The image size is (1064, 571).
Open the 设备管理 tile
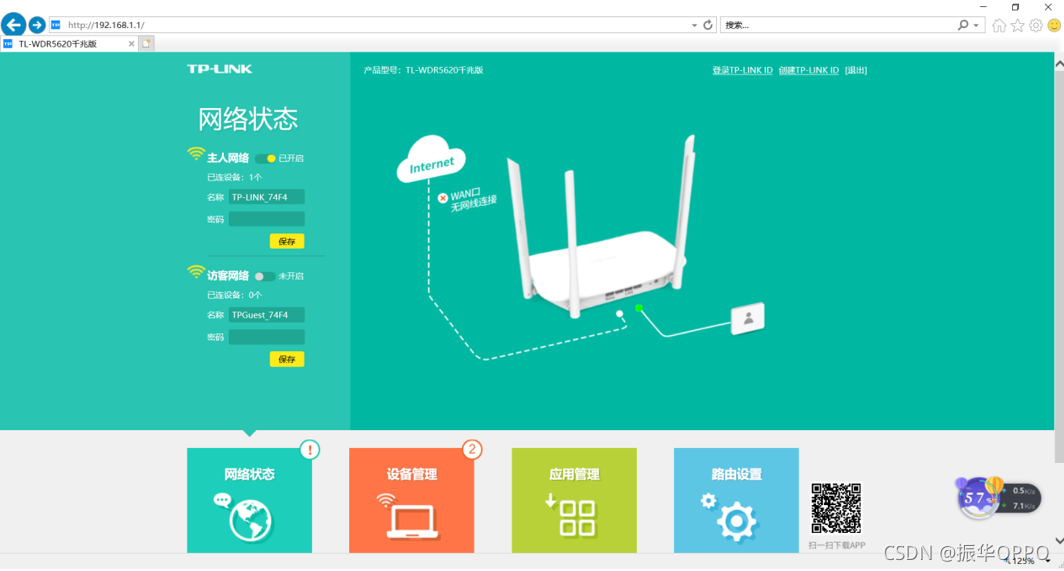coord(411,500)
